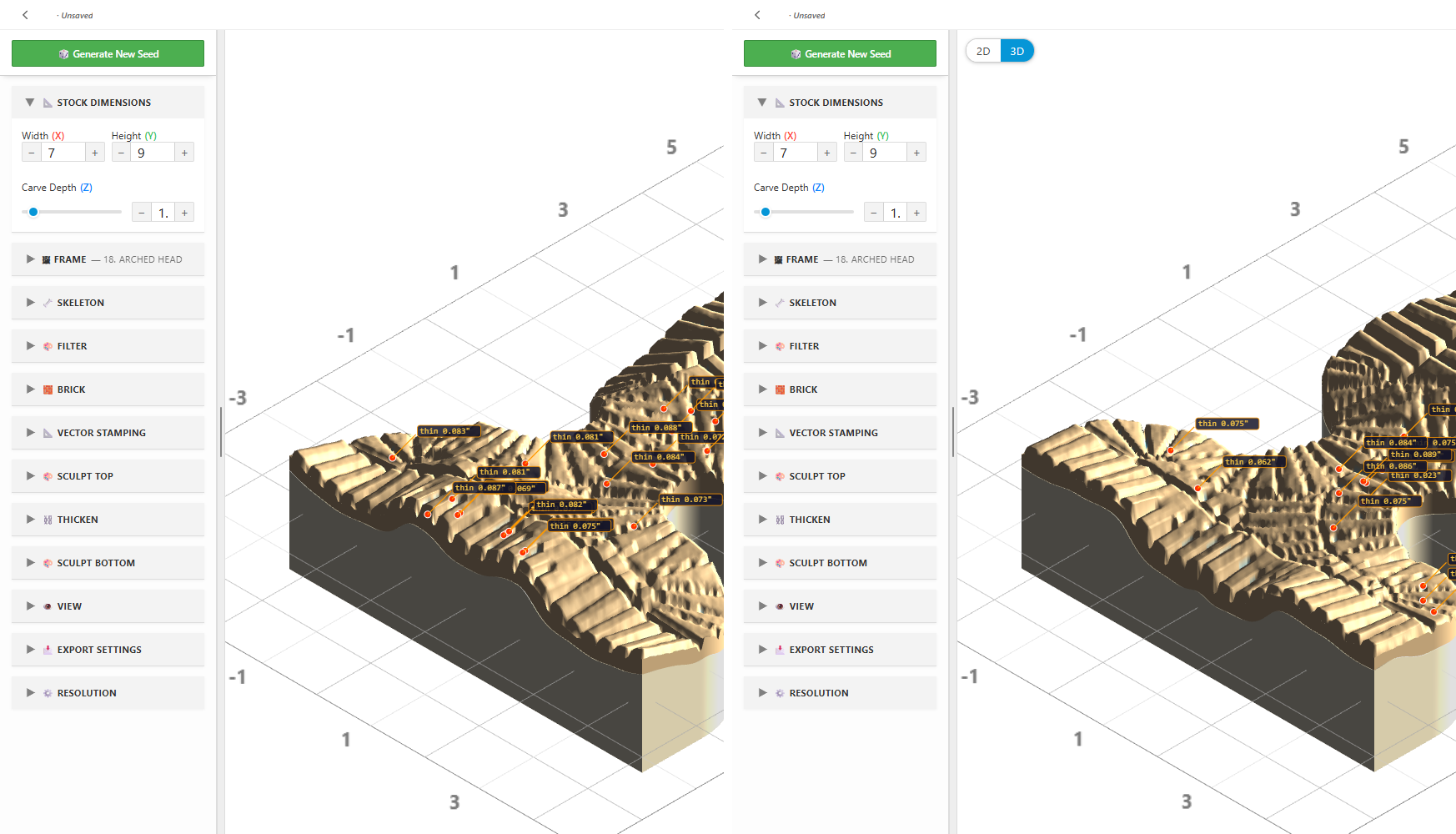Click the Height value field in the right panel
Image resolution: width=1456 pixels, height=834 pixels.
coord(885,153)
